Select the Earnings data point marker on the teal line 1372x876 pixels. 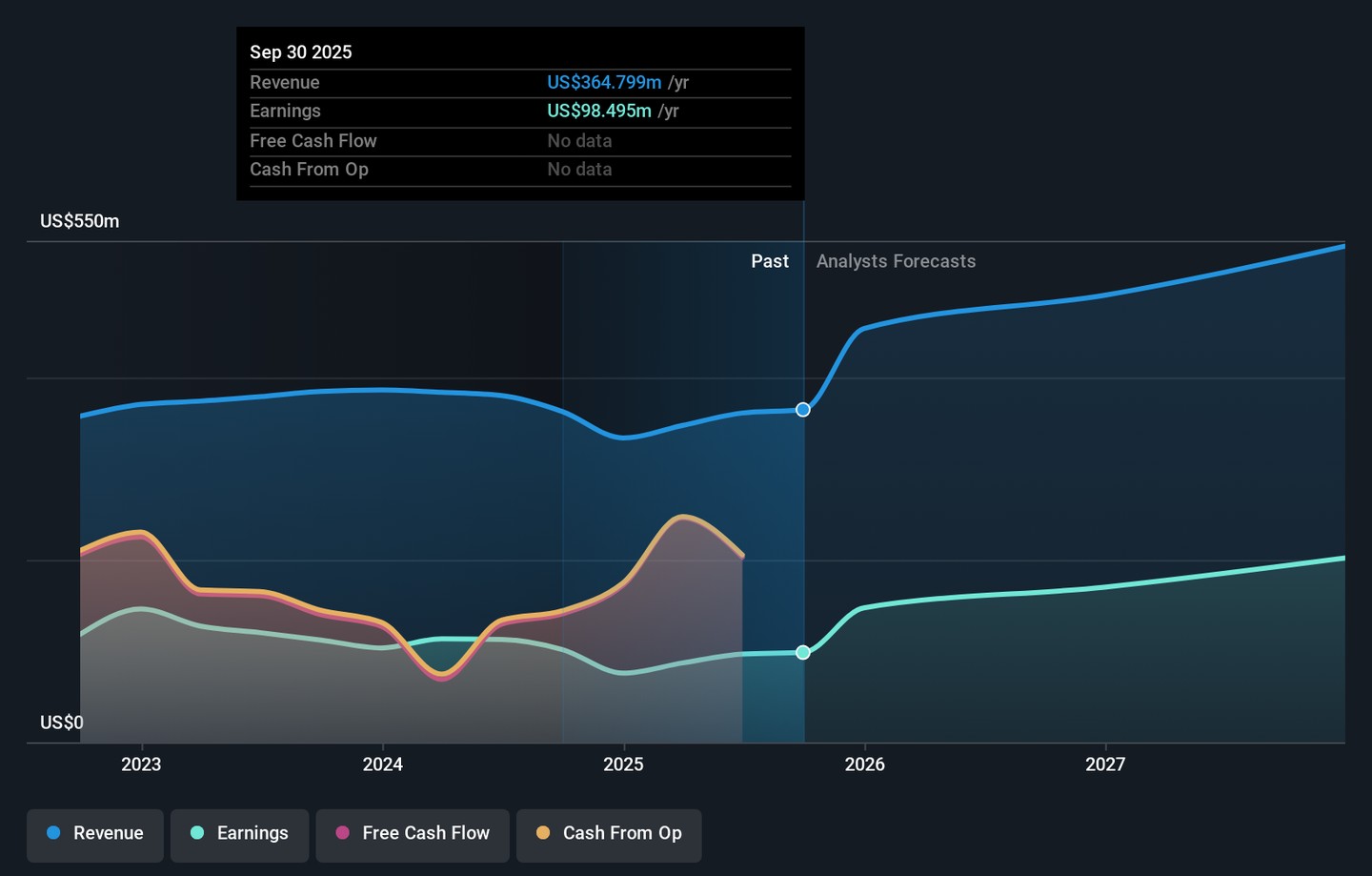tap(803, 653)
